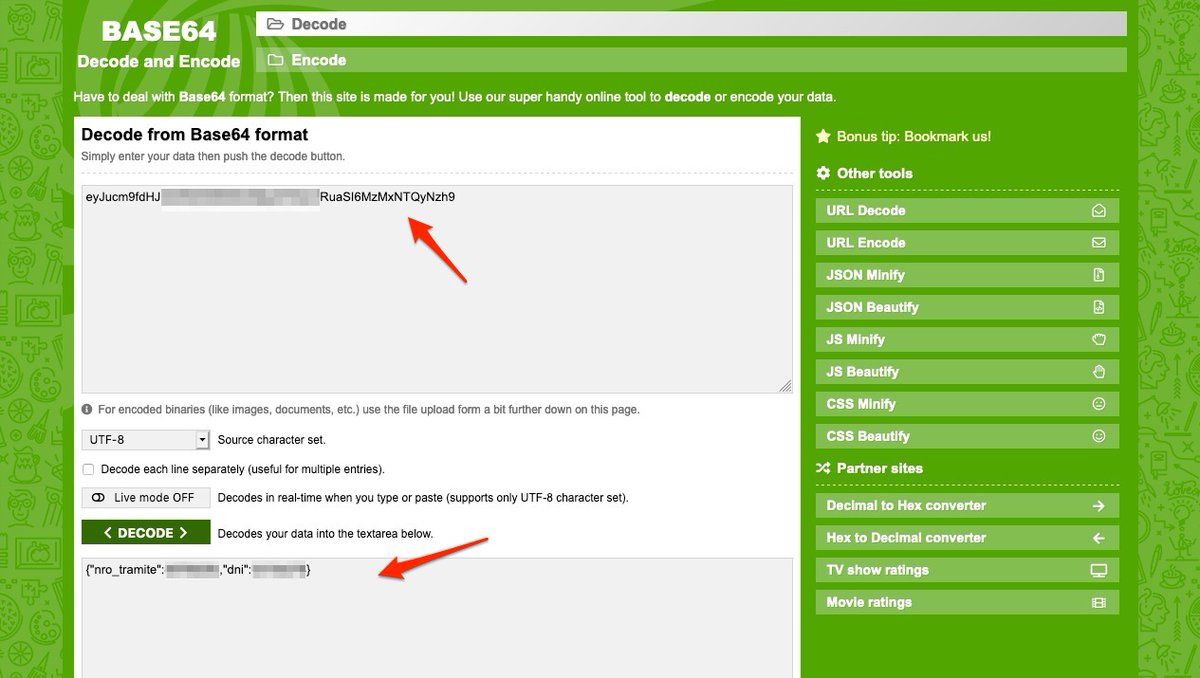Click the Other tools heading
This screenshot has height=678, width=1200.
coord(875,173)
